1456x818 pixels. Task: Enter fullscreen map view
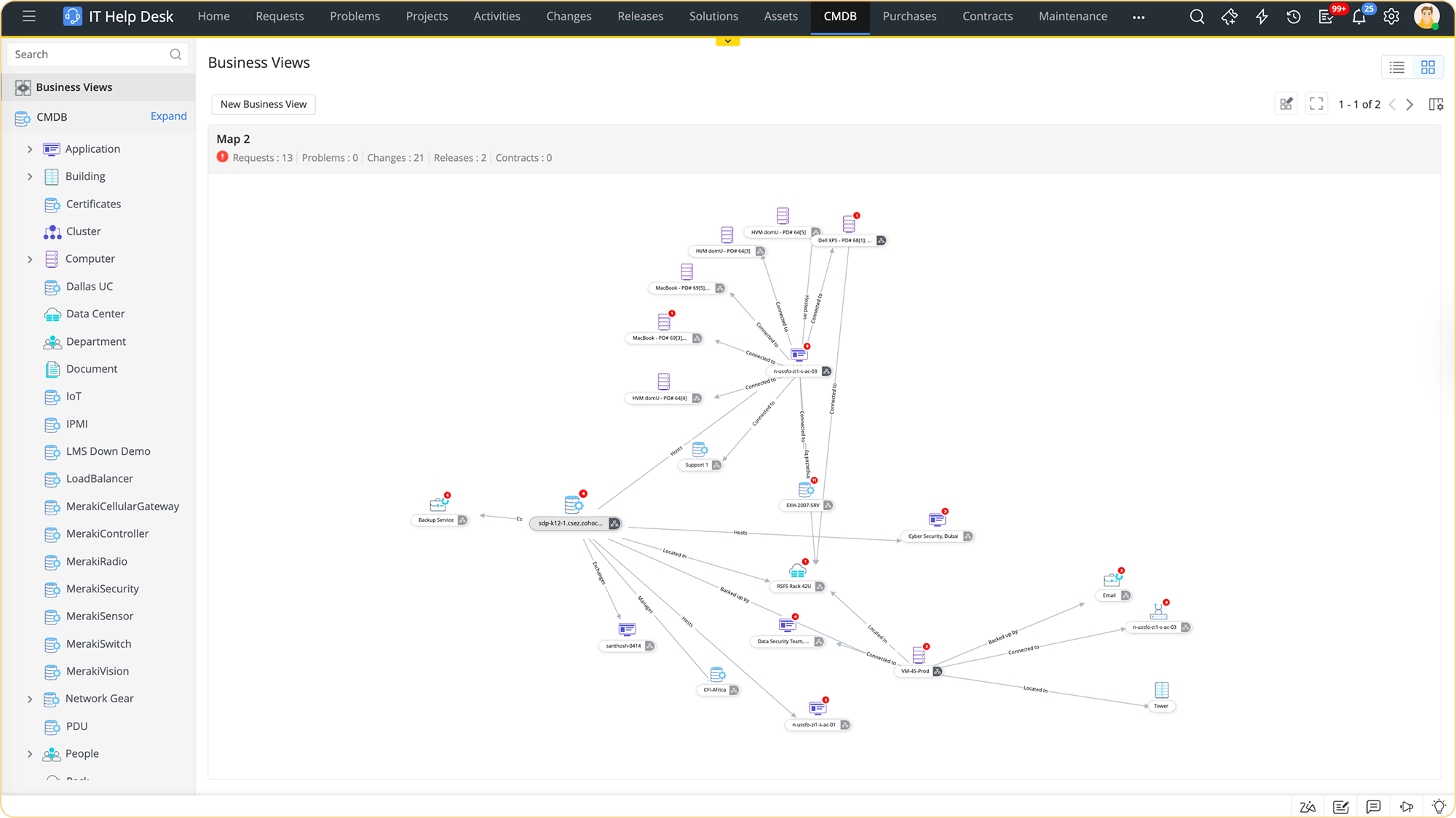pyautogui.click(x=1316, y=104)
